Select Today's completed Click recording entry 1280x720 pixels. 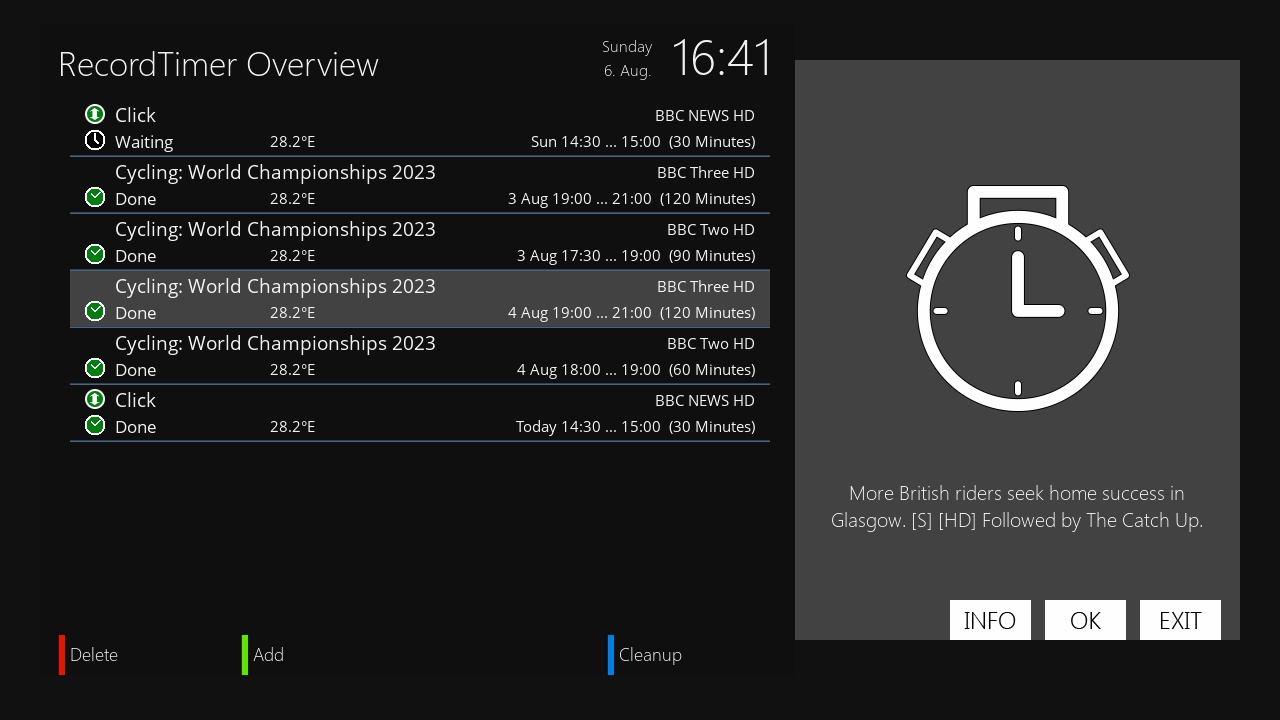pyautogui.click(x=420, y=412)
